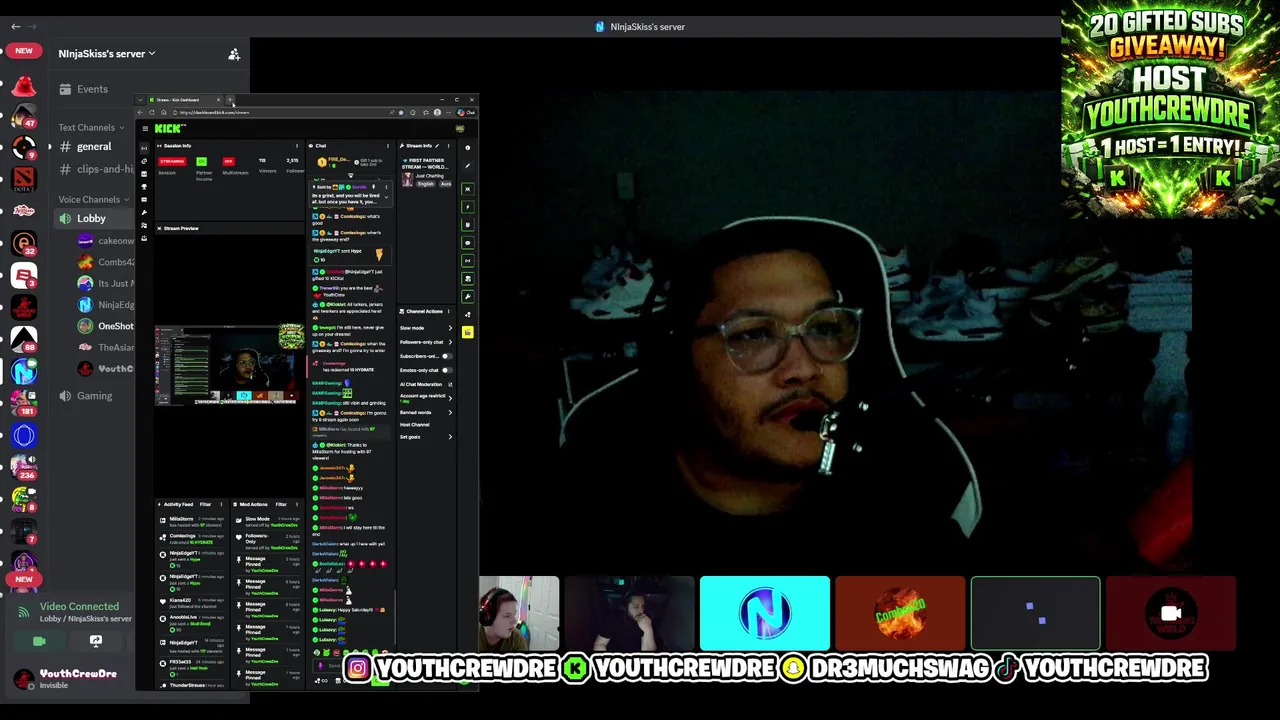Select NinjaEdge user in Lobby voice list
This screenshot has width=1280, height=720.
click(106, 304)
